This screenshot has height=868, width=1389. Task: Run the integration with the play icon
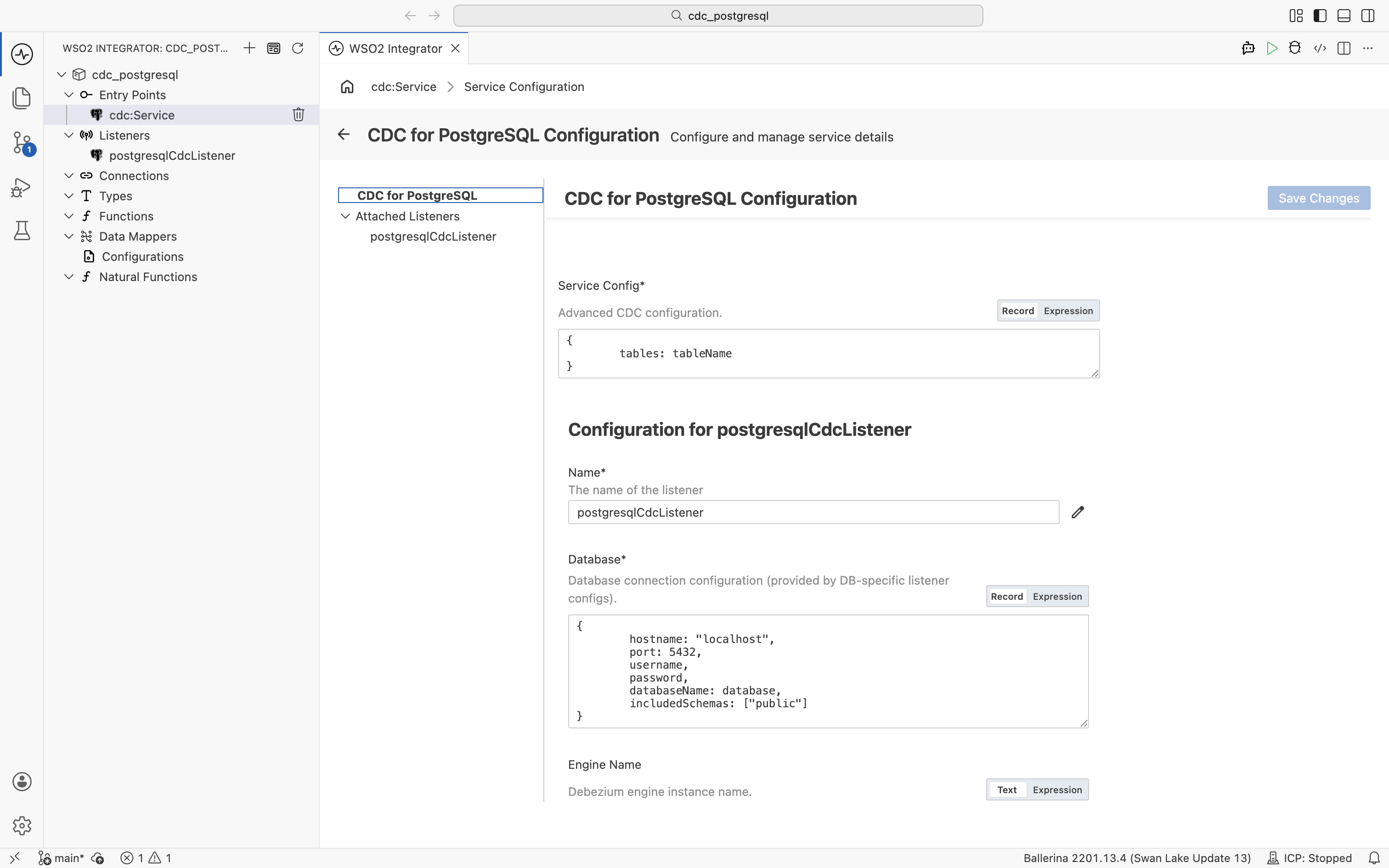click(1272, 48)
